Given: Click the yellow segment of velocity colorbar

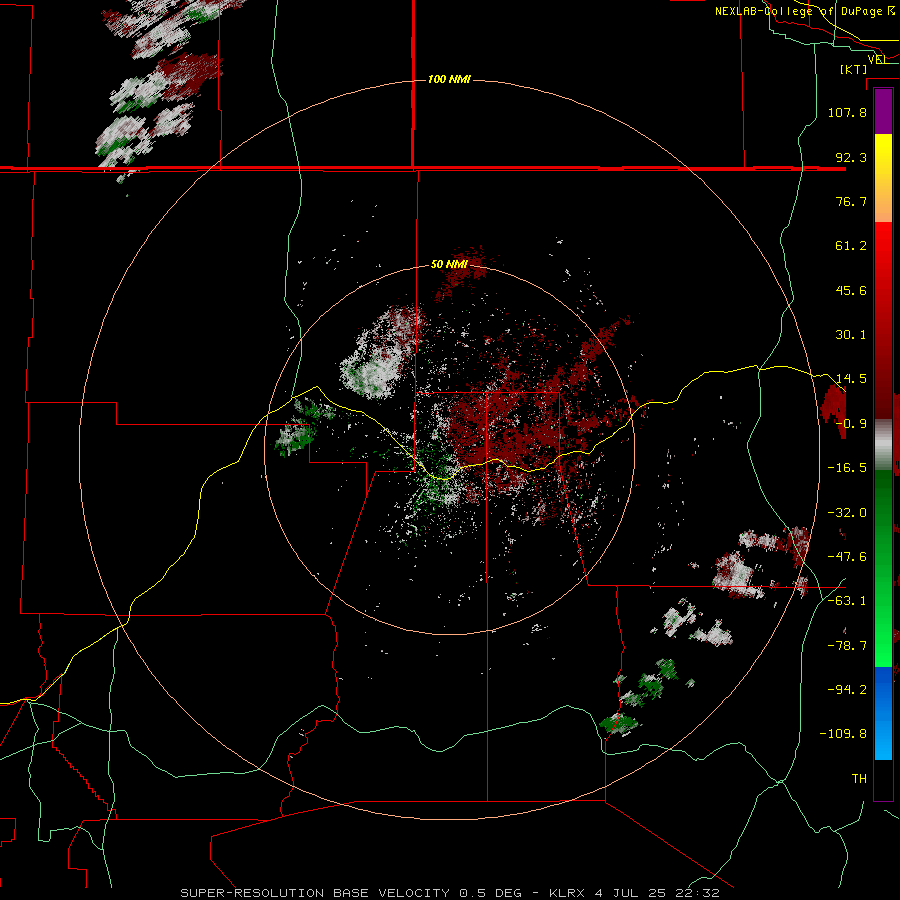Looking at the screenshot, I should (x=883, y=178).
